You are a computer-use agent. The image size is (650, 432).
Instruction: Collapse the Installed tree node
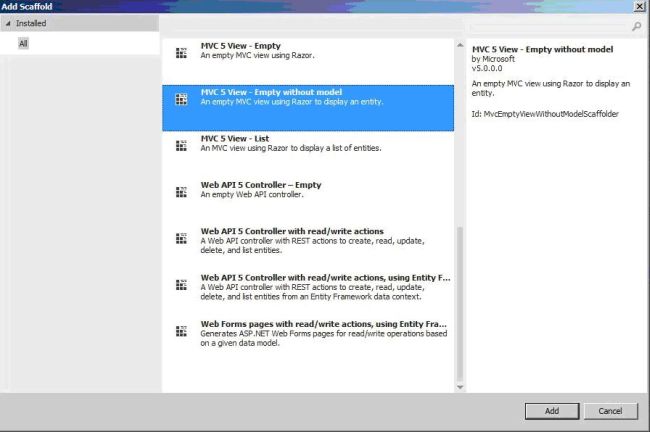(8, 24)
